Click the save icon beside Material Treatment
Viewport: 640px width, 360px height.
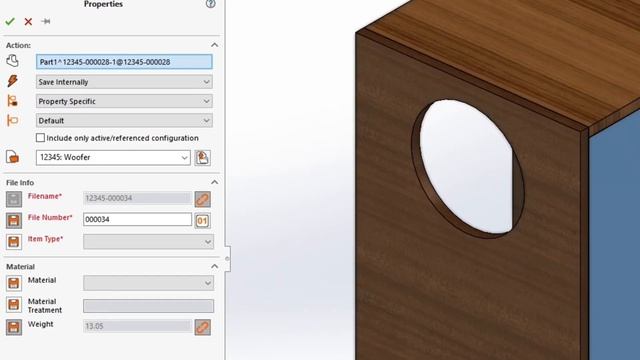[14, 304]
